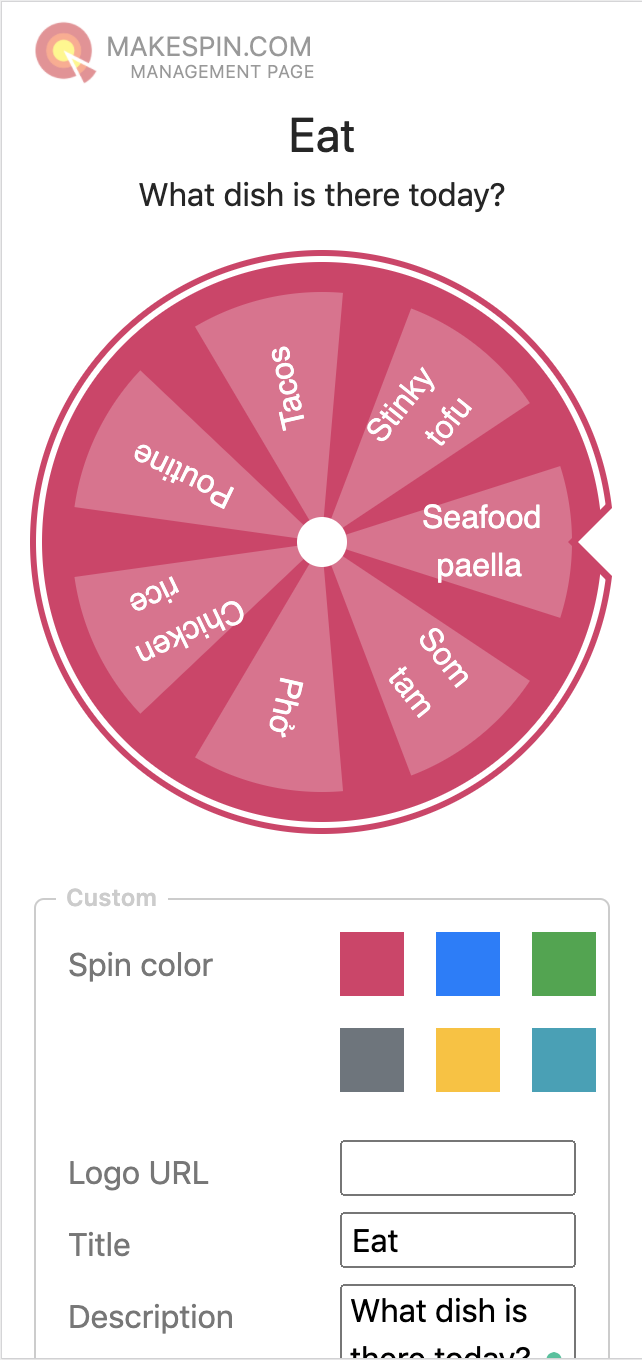Select the crimson spin color swatch
This screenshot has height=1360, width=642.
pyautogui.click(x=371, y=963)
